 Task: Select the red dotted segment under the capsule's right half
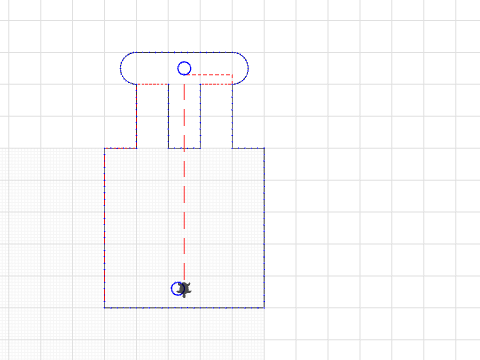click(216, 84)
